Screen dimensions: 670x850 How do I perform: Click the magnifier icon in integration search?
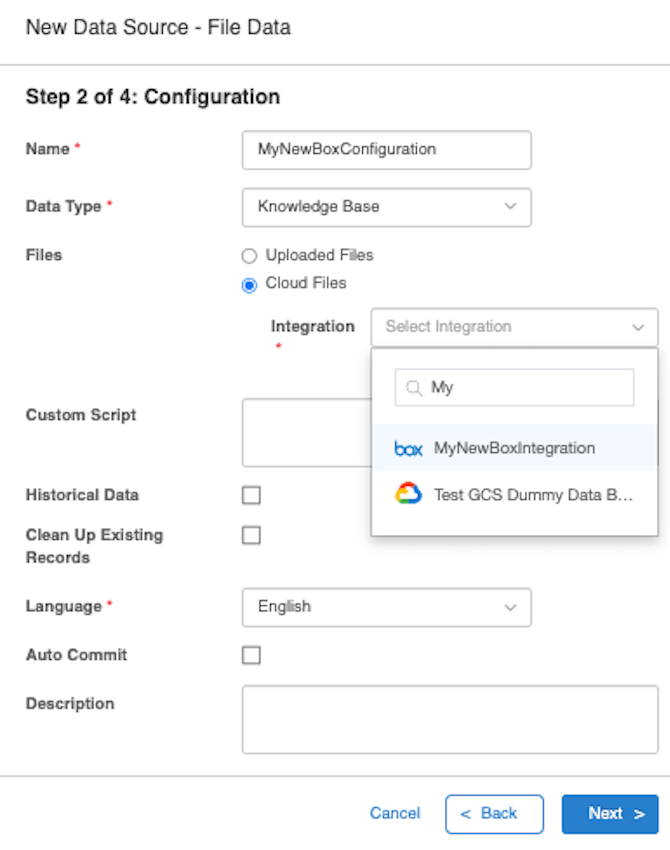[x=414, y=388]
